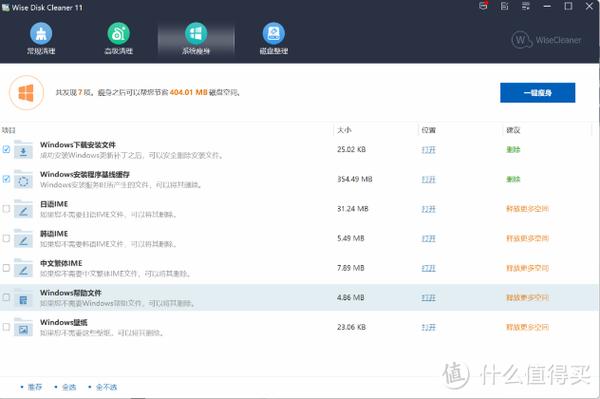Select the Windows安装程序基线缓存 row title
The image size is (600, 399).
point(85,174)
